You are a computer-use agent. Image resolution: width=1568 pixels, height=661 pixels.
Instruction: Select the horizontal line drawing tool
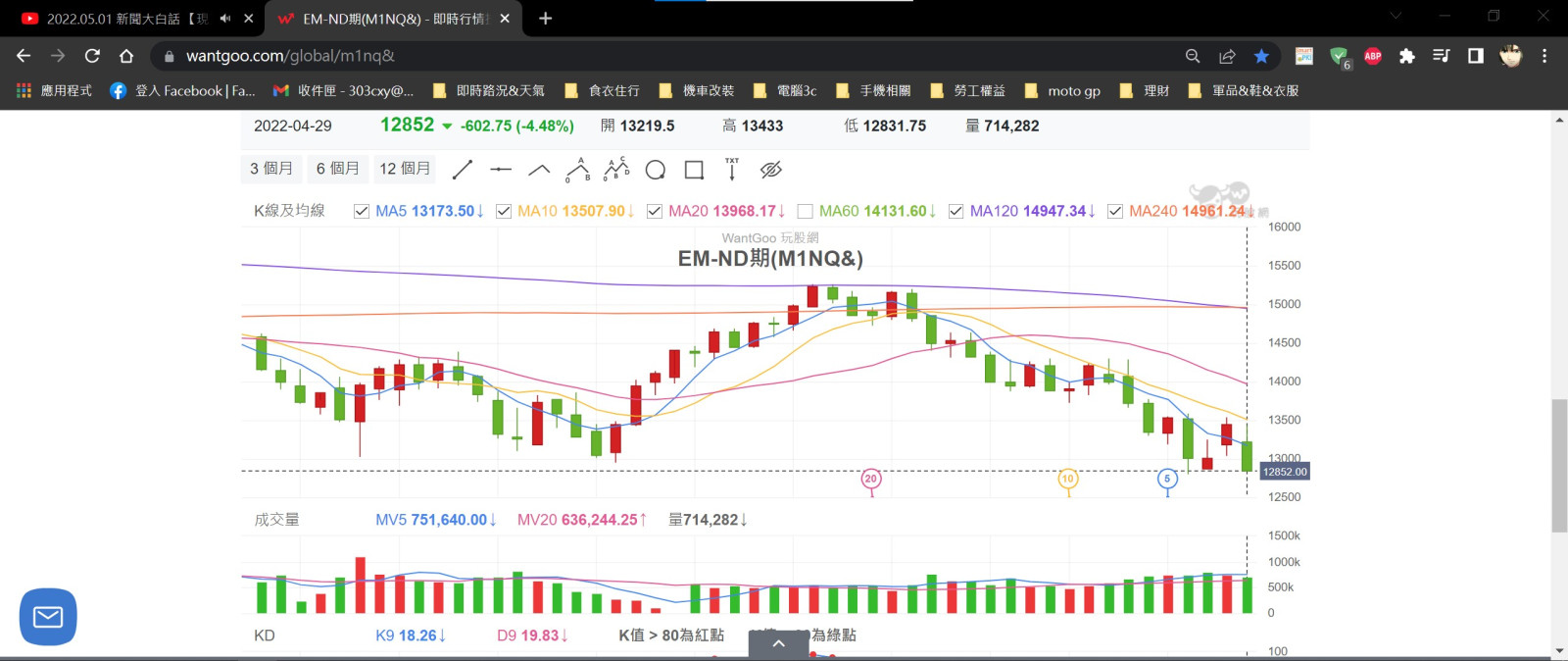501,170
